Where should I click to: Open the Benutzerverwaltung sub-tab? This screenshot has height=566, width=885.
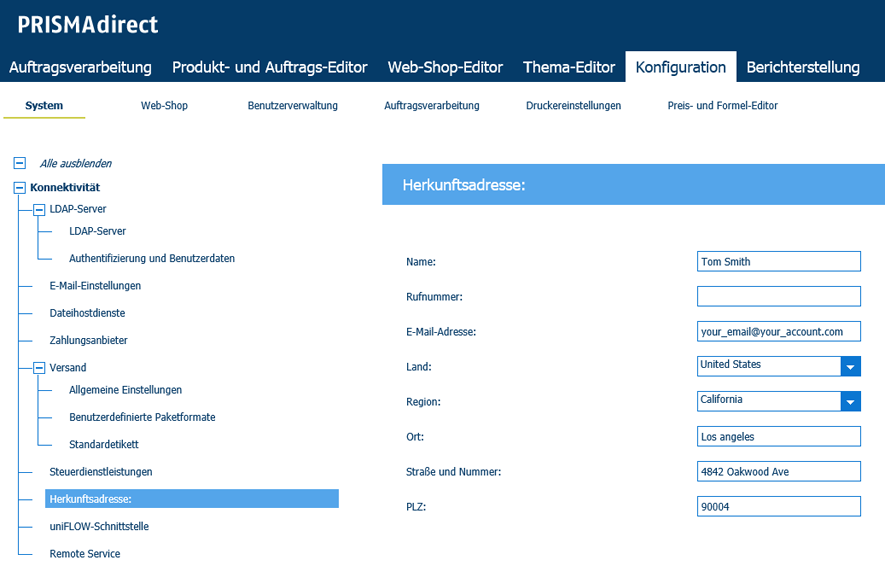[292, 106]
